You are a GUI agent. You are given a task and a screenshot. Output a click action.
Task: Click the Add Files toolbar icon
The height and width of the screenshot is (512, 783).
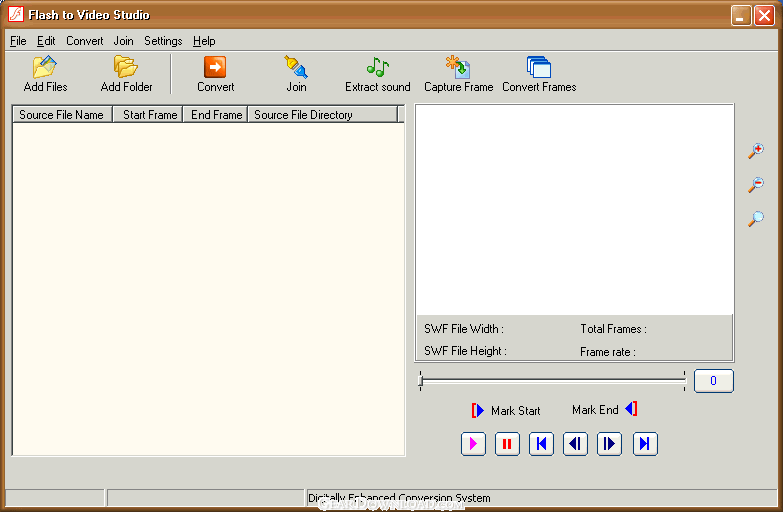tap(45, 68)
